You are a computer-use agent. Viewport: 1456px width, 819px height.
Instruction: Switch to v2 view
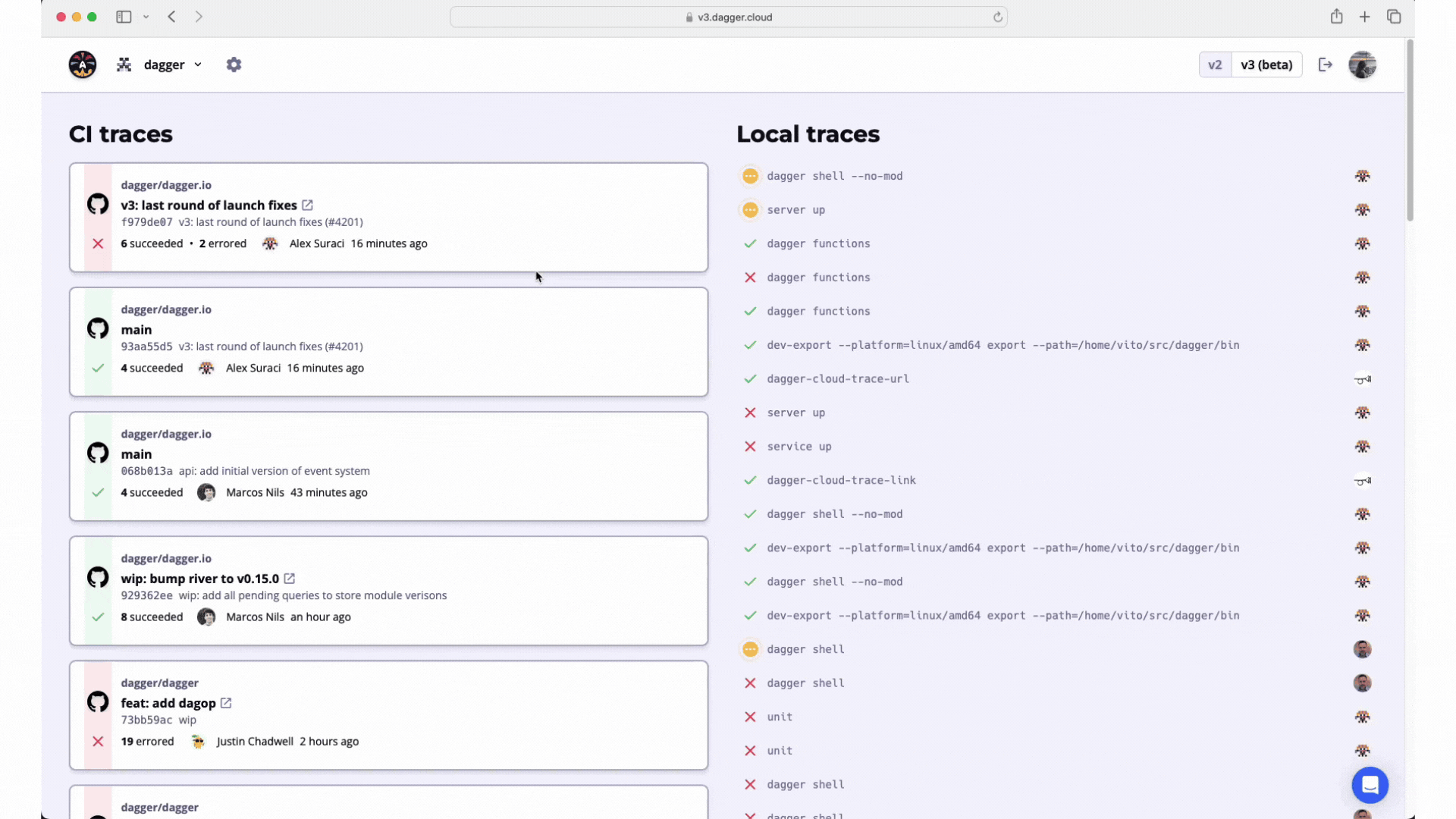(x=1215, y=64)
